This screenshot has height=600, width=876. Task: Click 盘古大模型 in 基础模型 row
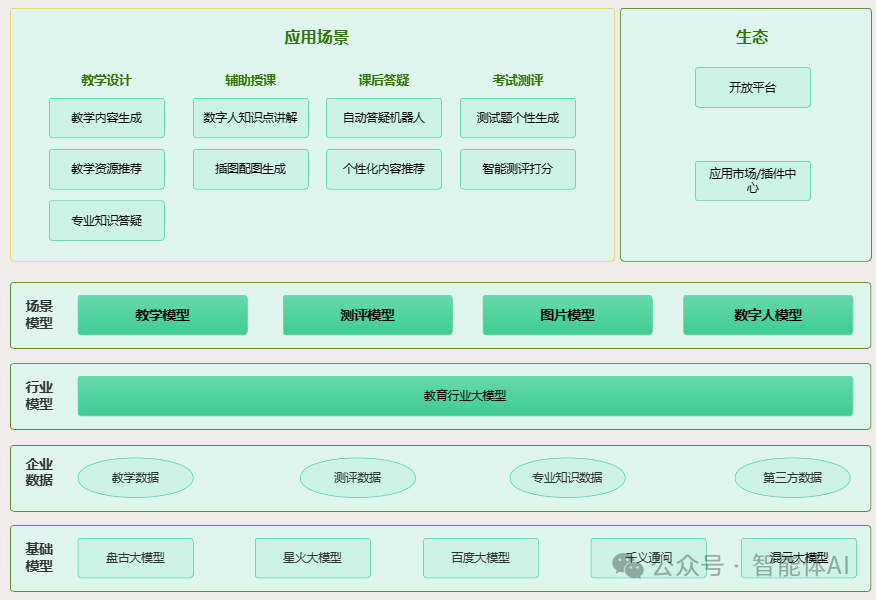[135, 558]
